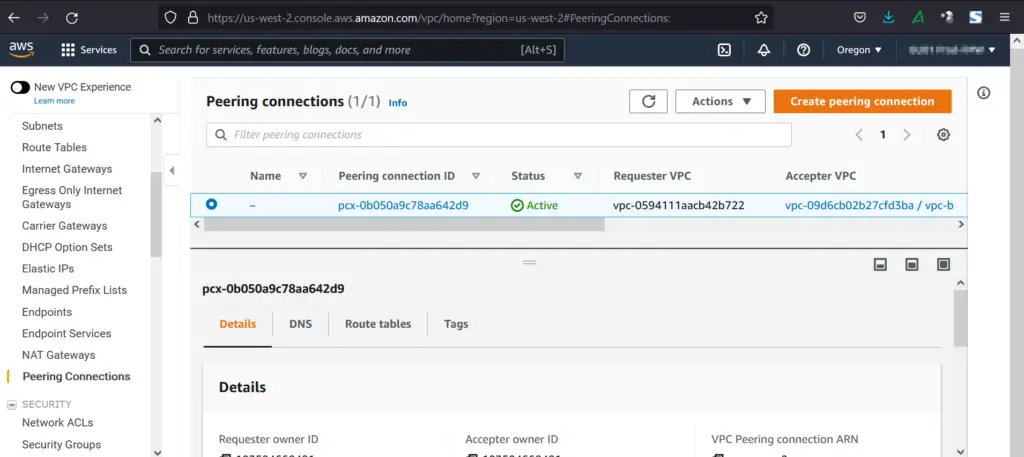Image resolution: width=1024 pixels, height=457 pixels.
Task: Open the Pocket icon in browser toolbar
Action: point(860,18)
